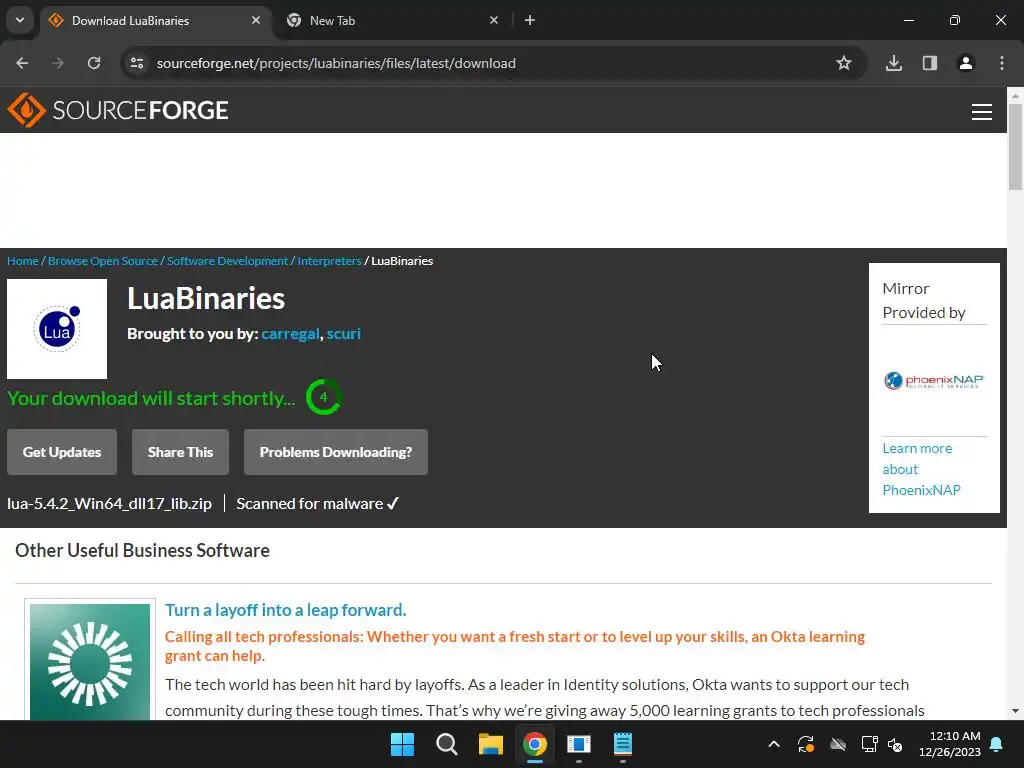This screenshot has width=1024, height=768.
Task: Click Browse Open Source breadcrumb
Action: pyautogui.click(x=103, y=261)
